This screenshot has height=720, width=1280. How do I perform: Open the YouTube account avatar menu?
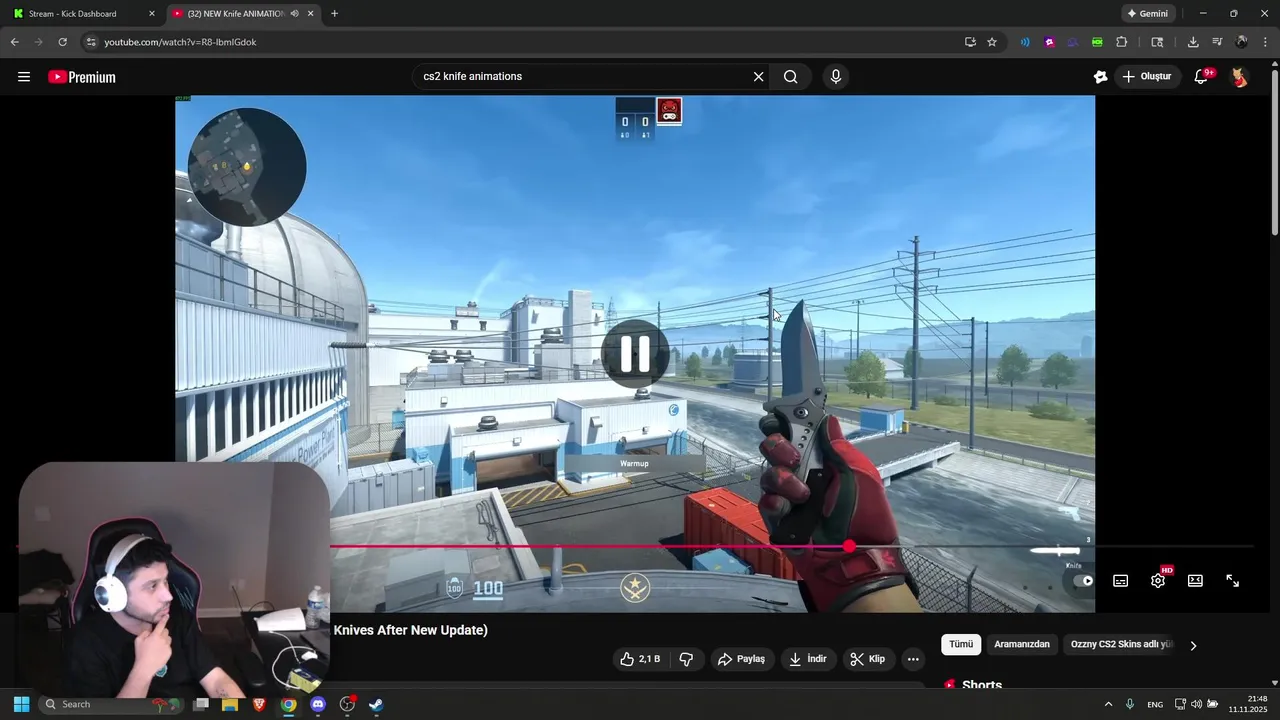click(1239, 77)
